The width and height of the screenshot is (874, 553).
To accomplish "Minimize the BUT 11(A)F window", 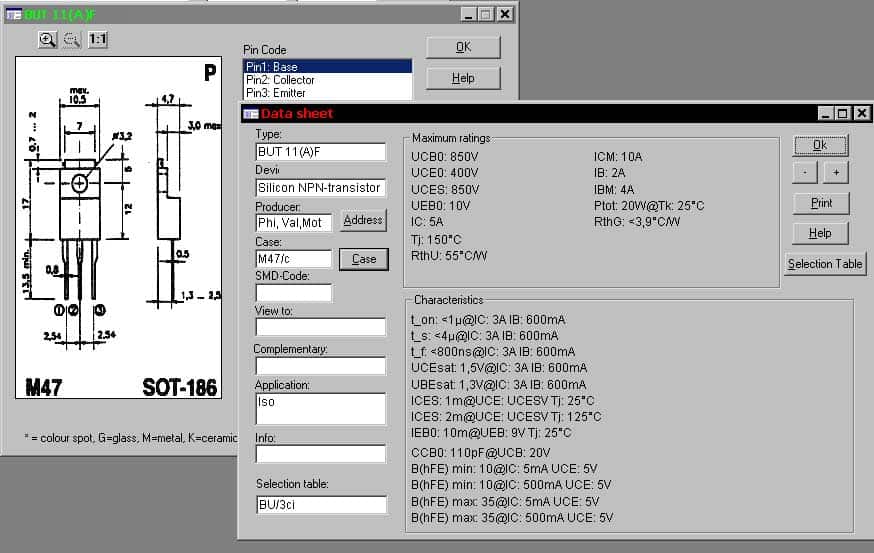I will click(469, 14).
